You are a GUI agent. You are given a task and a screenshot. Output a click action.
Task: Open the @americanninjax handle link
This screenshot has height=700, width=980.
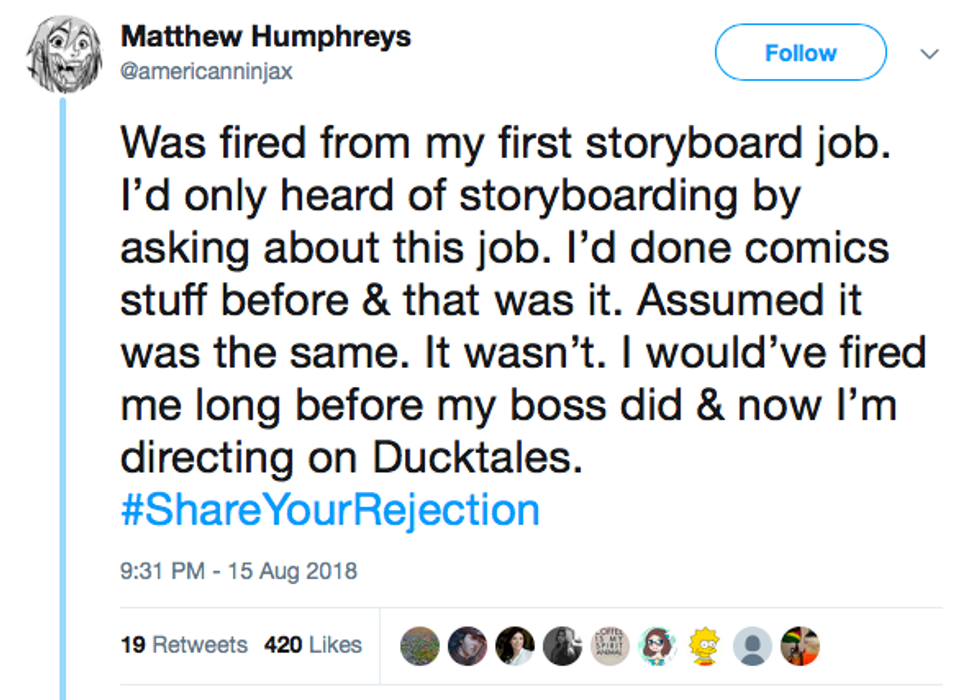pos(206,73)
